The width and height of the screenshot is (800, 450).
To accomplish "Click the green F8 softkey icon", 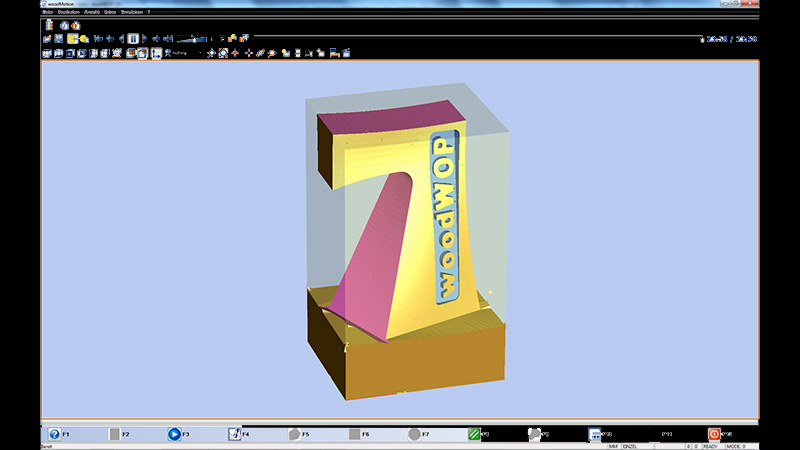I will 474,435.
